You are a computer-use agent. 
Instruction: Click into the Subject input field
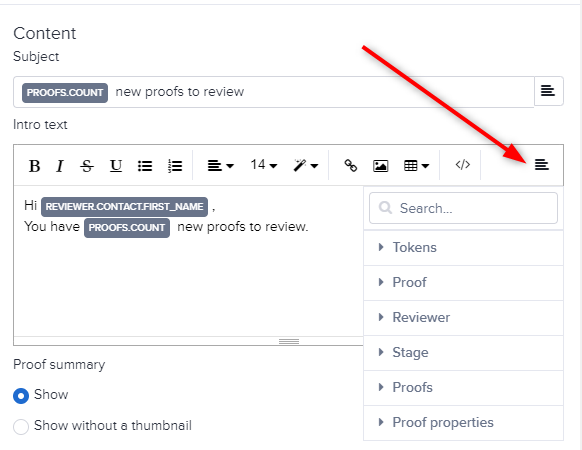coord(274,92)
